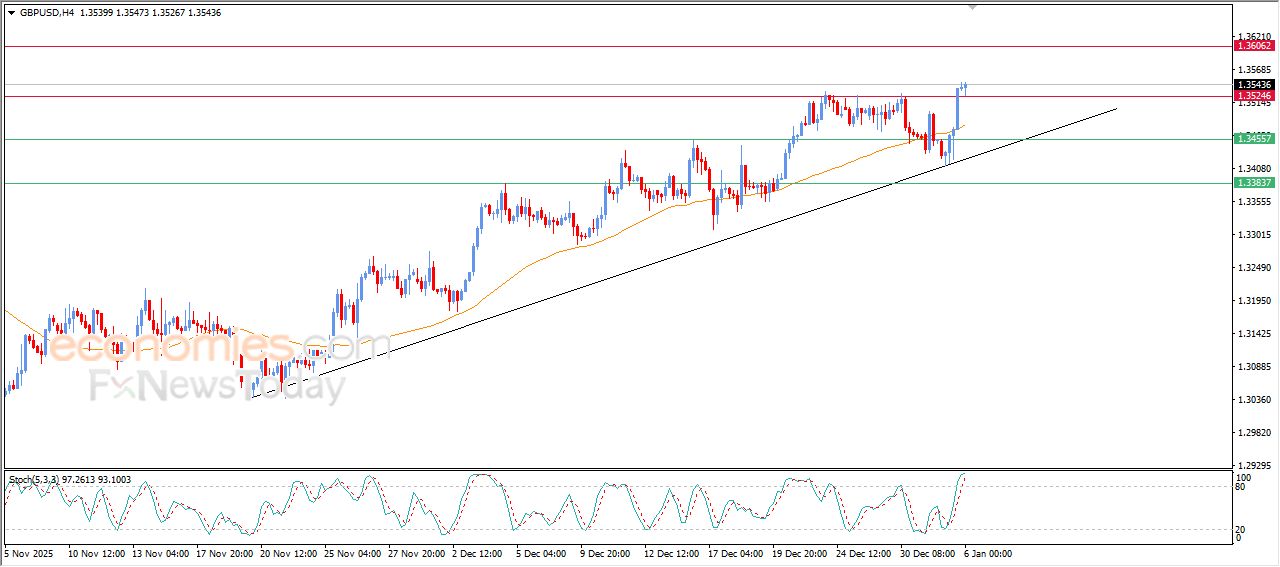
Task: Click the green 1.34557 price label
Action: (1254, 139)
